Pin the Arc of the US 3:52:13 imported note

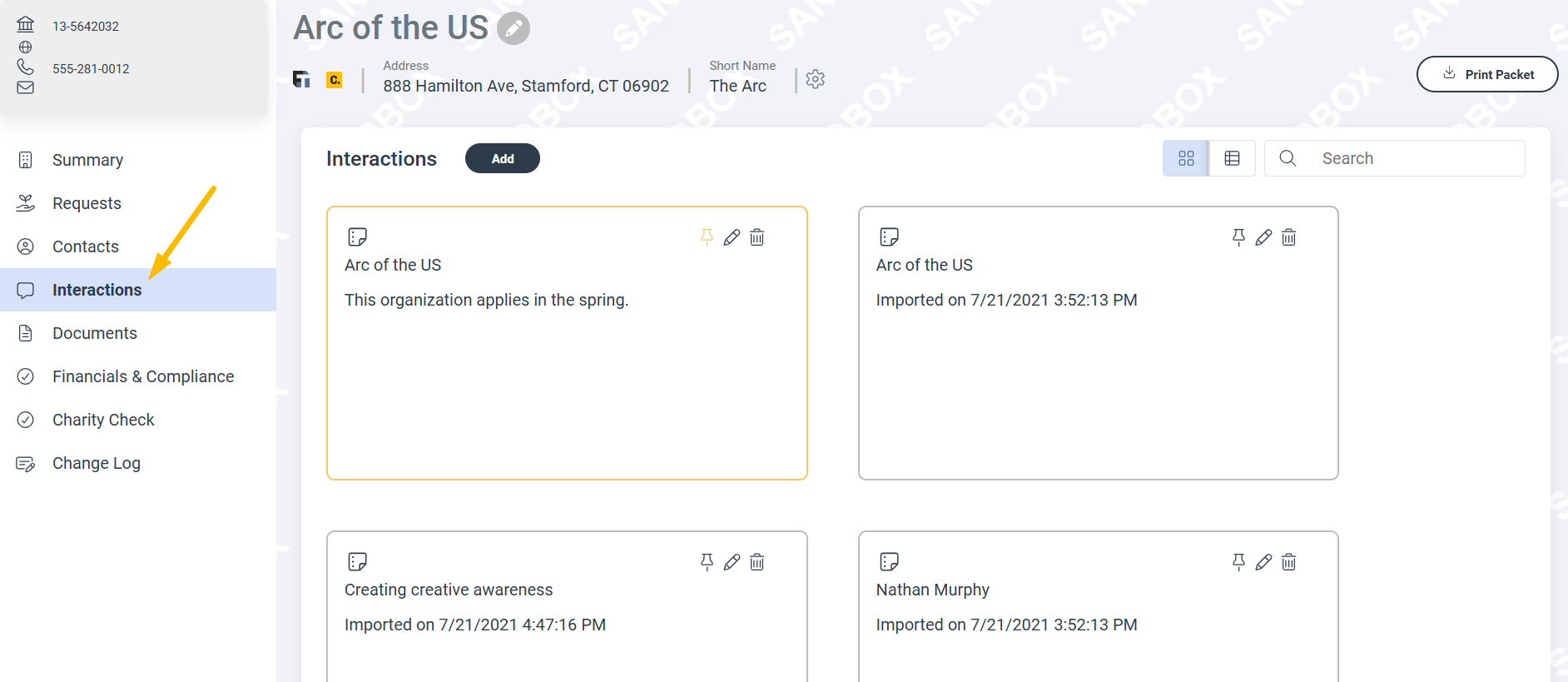1238,237
